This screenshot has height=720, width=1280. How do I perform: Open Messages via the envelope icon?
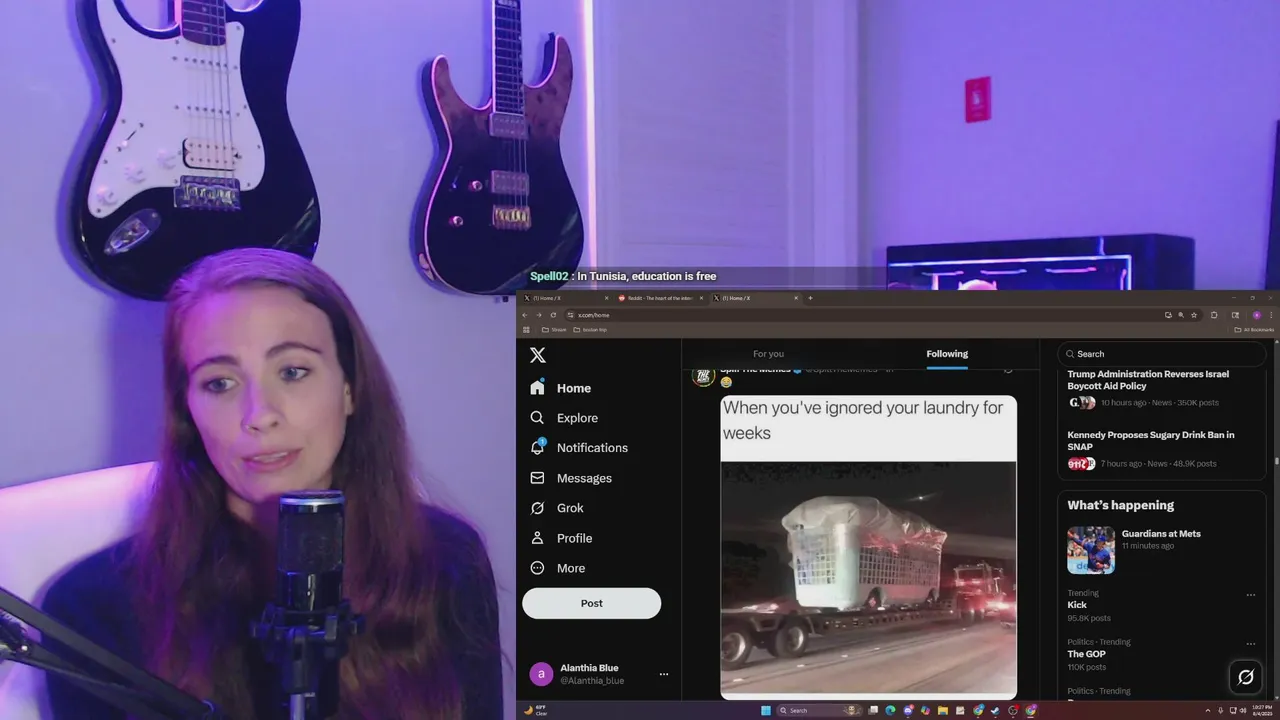coord(537,478)
